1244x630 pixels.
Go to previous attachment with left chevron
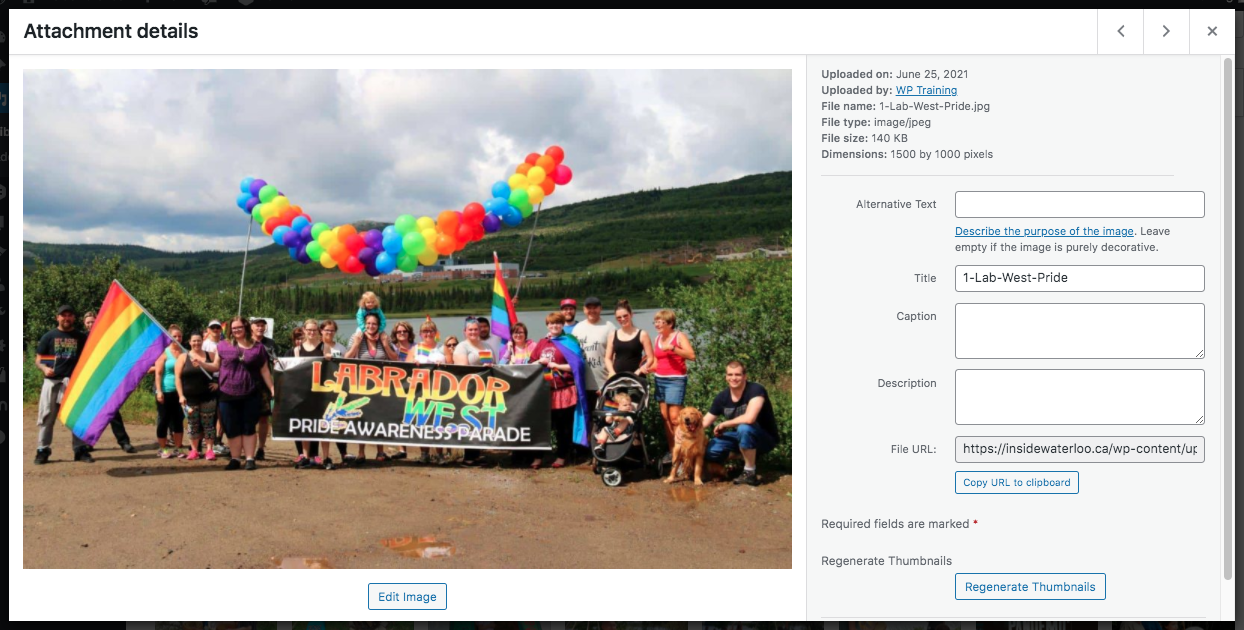[x=1121, y=31]
